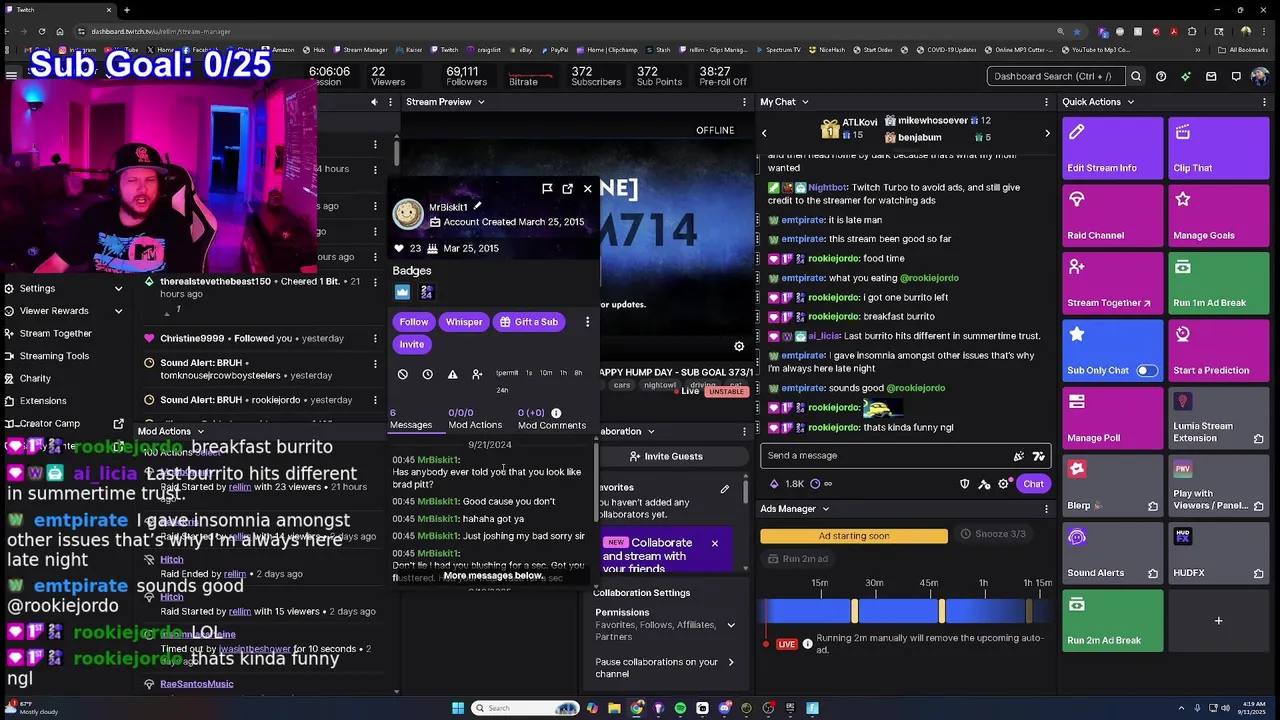Click ad marker near 45m on timeline

[942, 611]
